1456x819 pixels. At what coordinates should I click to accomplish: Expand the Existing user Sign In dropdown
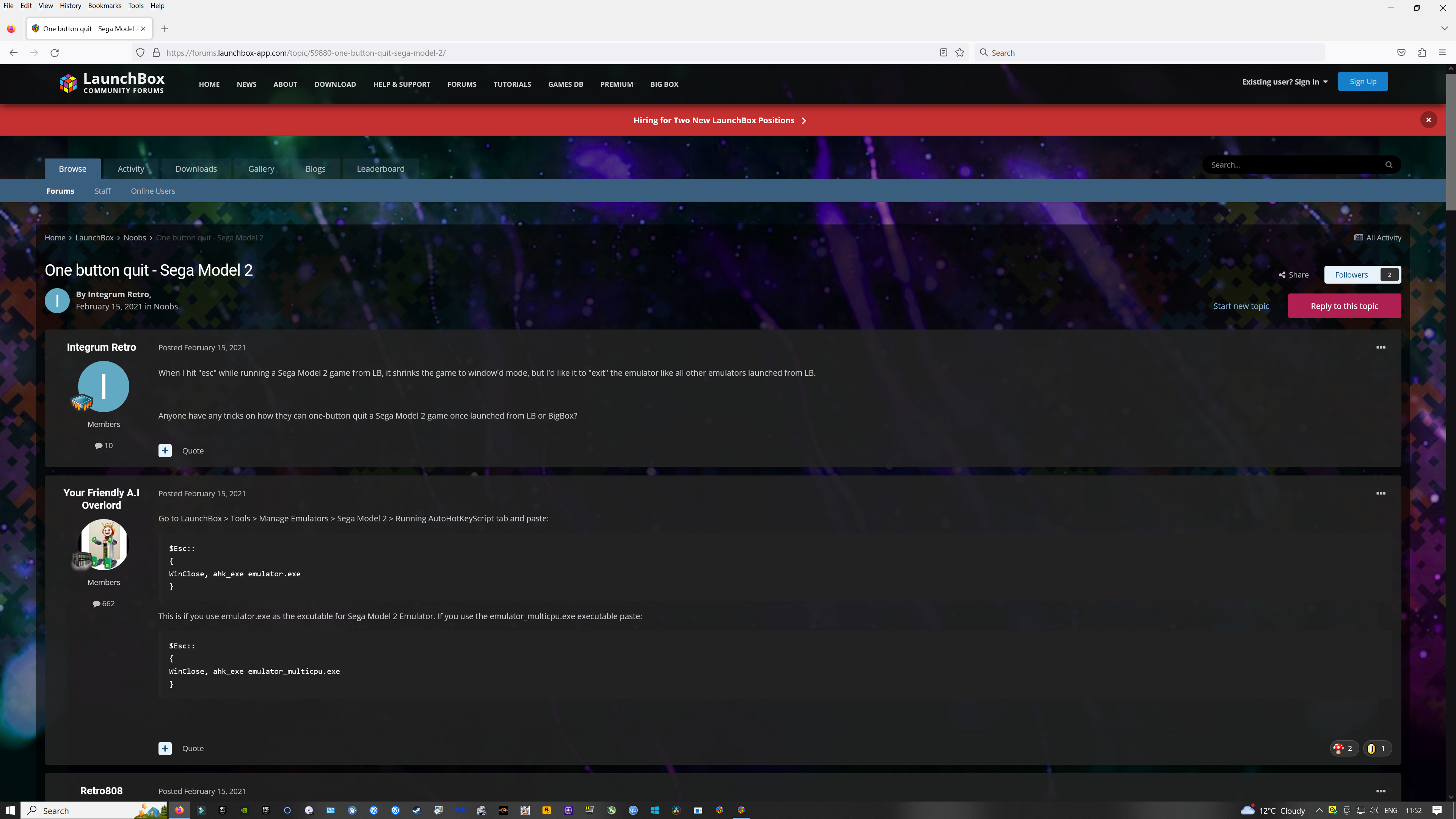coord(1285,82)
